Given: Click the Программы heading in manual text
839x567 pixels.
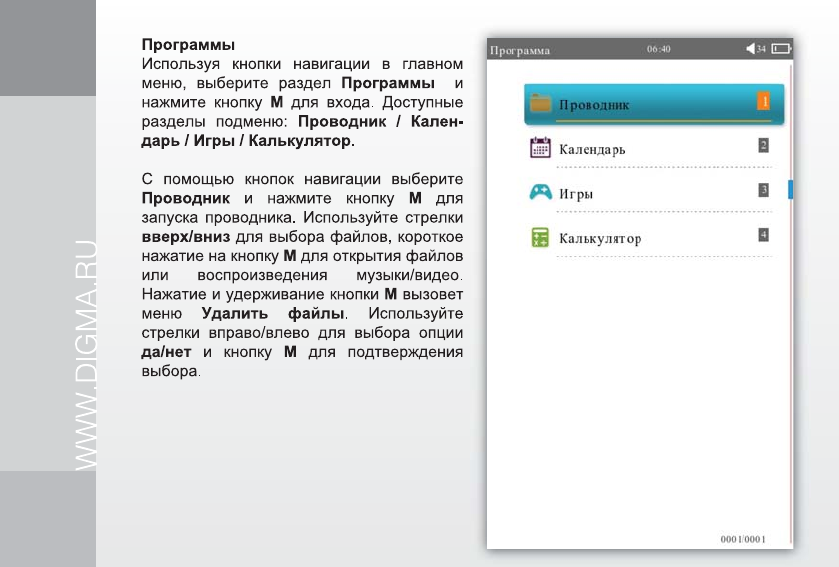Looking at the screenshot, I should click(188, 45).
